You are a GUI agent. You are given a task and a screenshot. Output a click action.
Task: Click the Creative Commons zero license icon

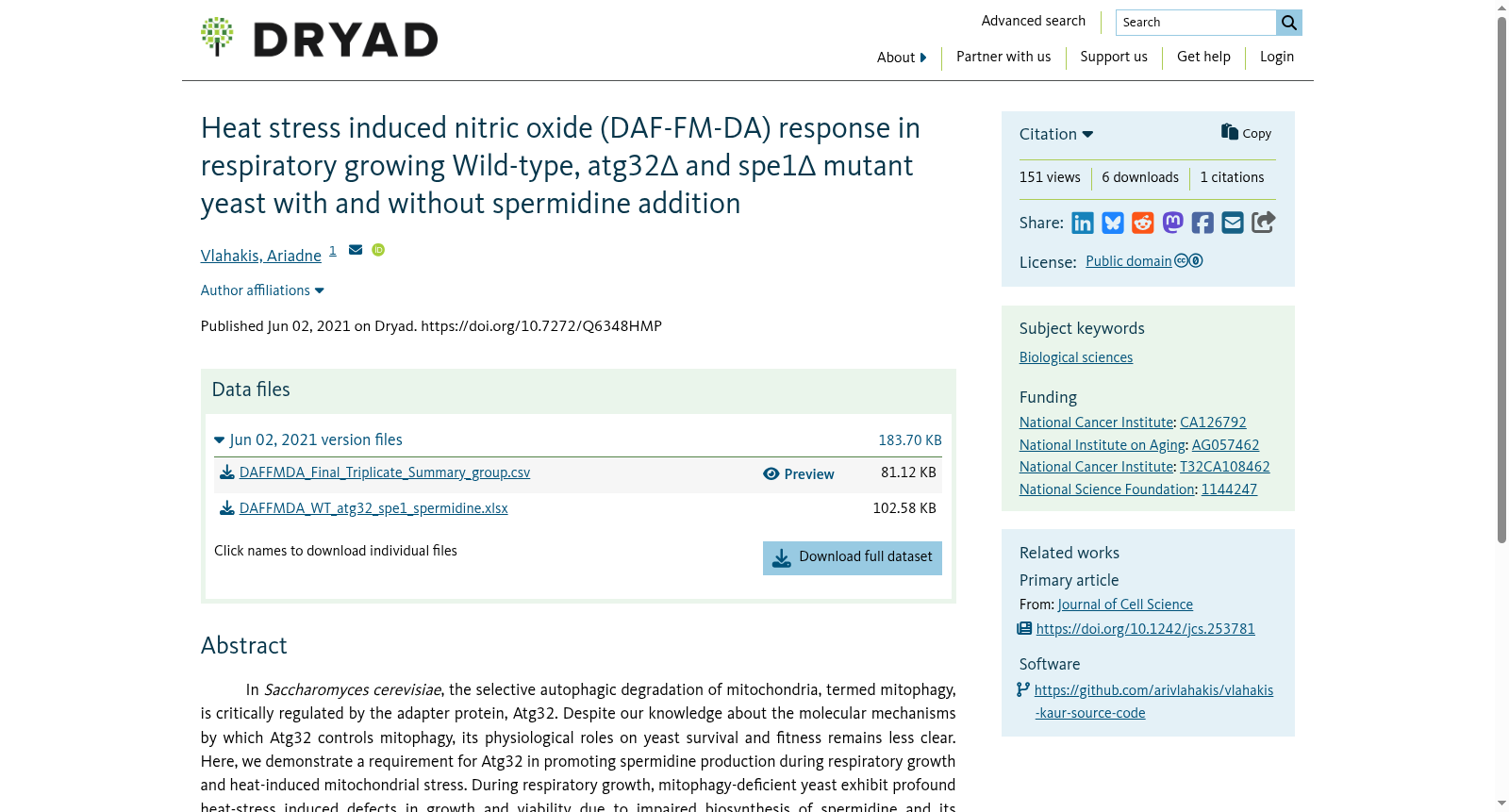1188,261
